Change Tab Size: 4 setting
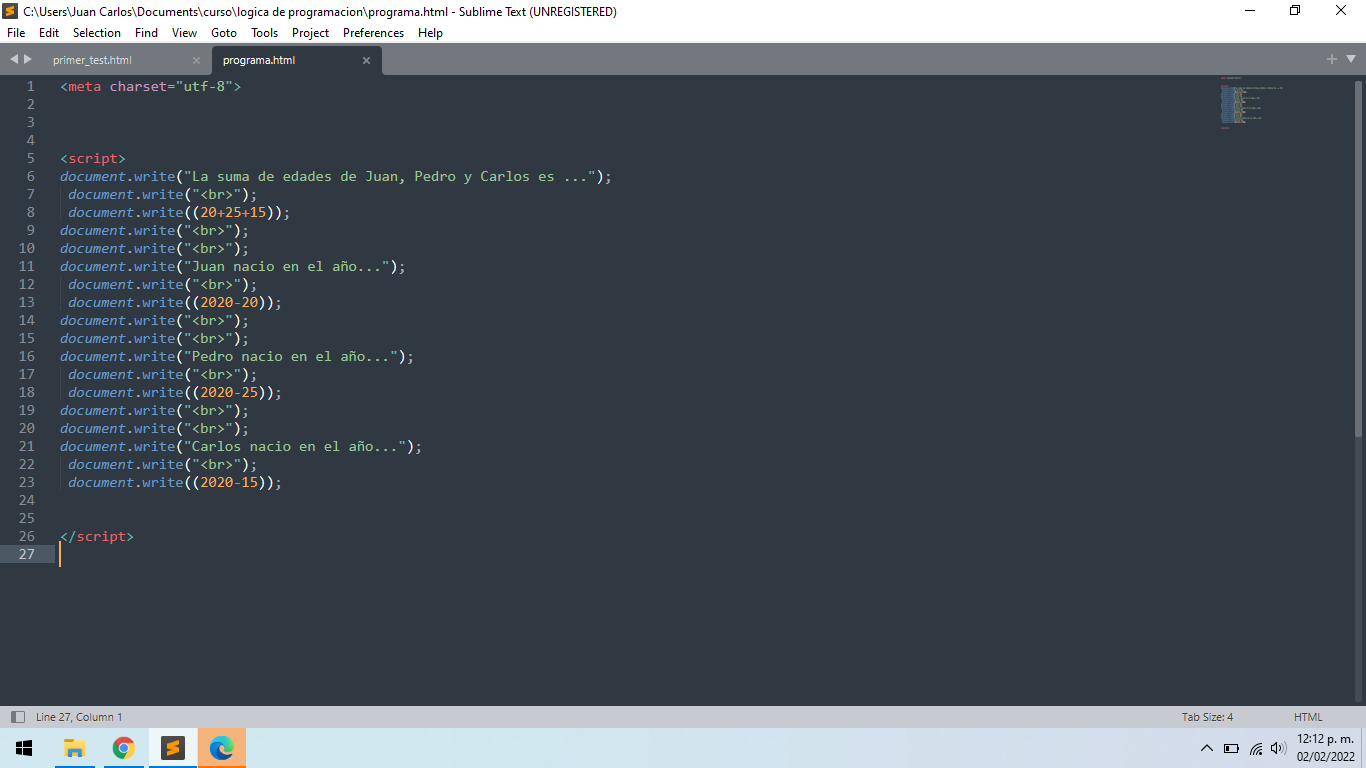This screenshot has height=768, width=1366. tap(1207, 717)
